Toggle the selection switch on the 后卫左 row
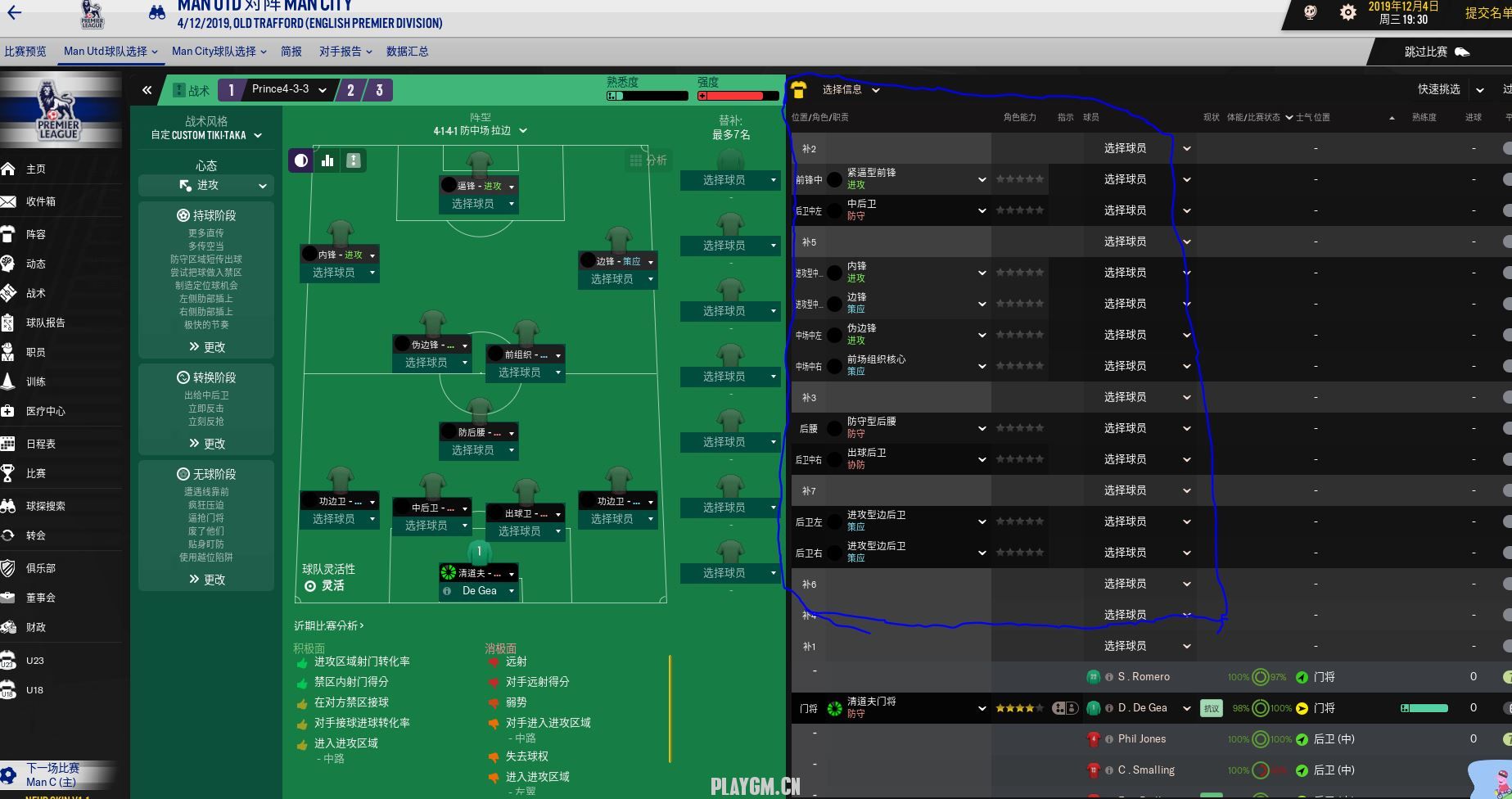 click(x=1507, y=522)
